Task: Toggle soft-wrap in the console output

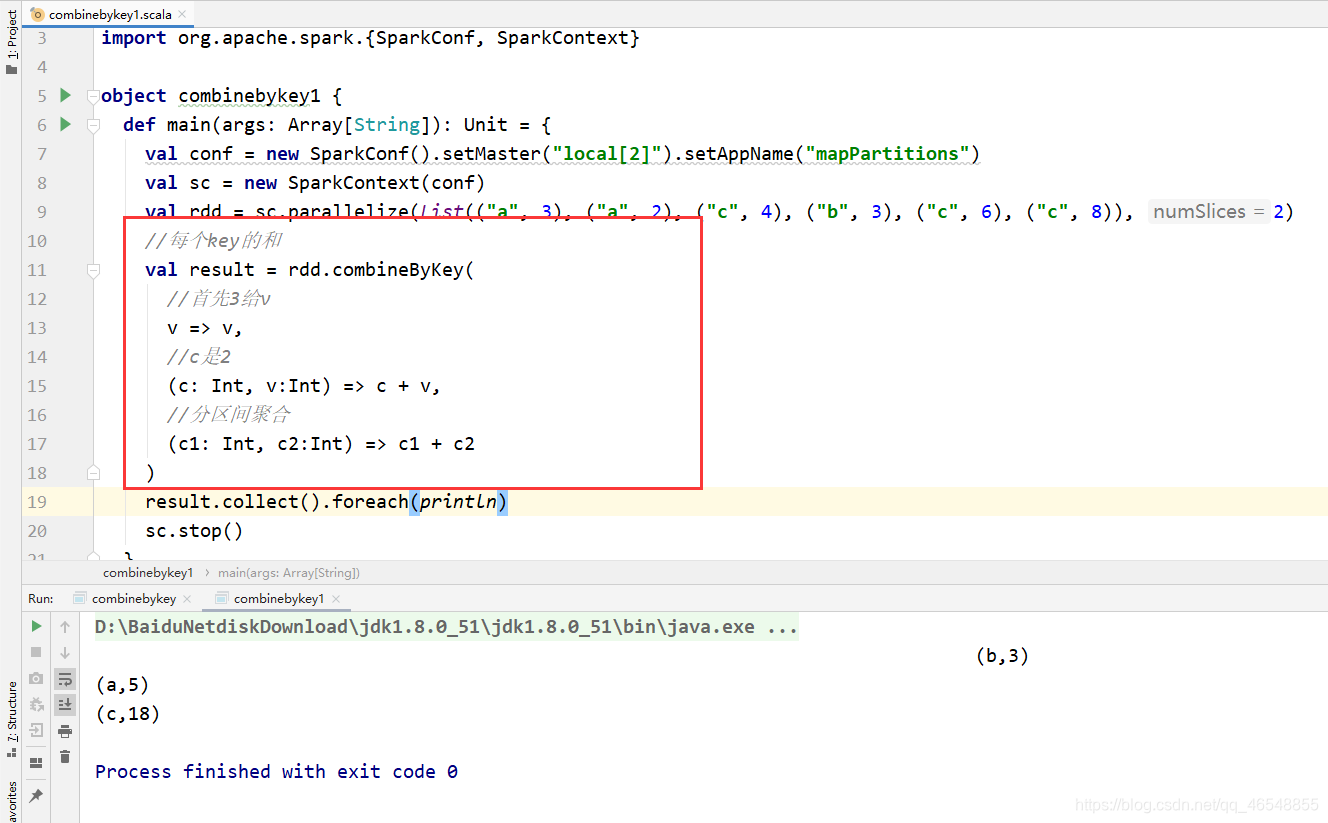Action: (x=65, y=679)
